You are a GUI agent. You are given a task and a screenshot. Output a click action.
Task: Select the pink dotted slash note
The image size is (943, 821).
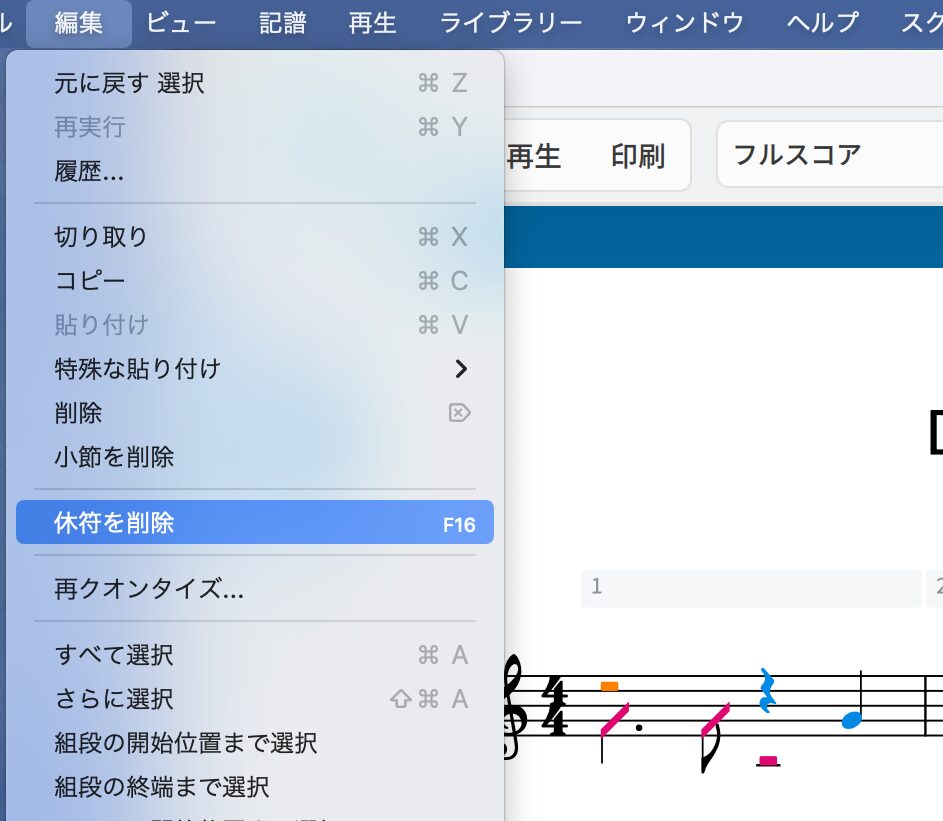pos(614,719)
